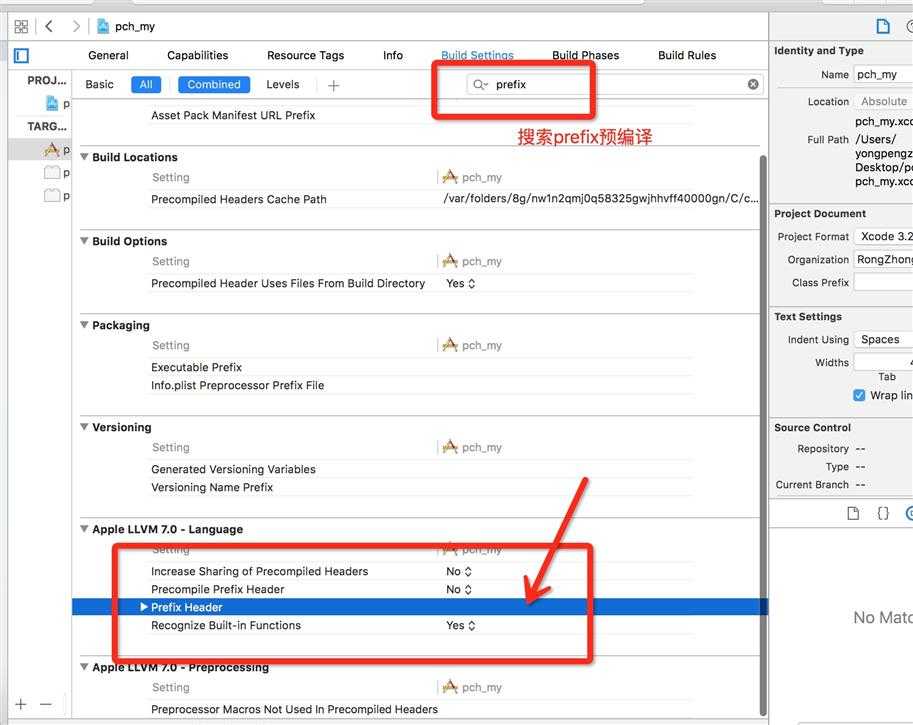Change Precompile Prefix Header No value
This screenshot has width=913, height=725.
coord(459,589)
